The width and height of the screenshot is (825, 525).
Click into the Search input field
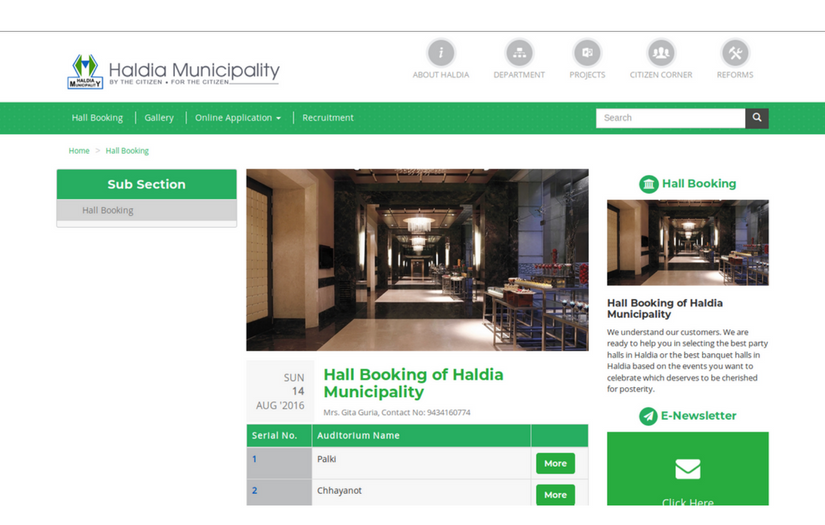point(670,118)
